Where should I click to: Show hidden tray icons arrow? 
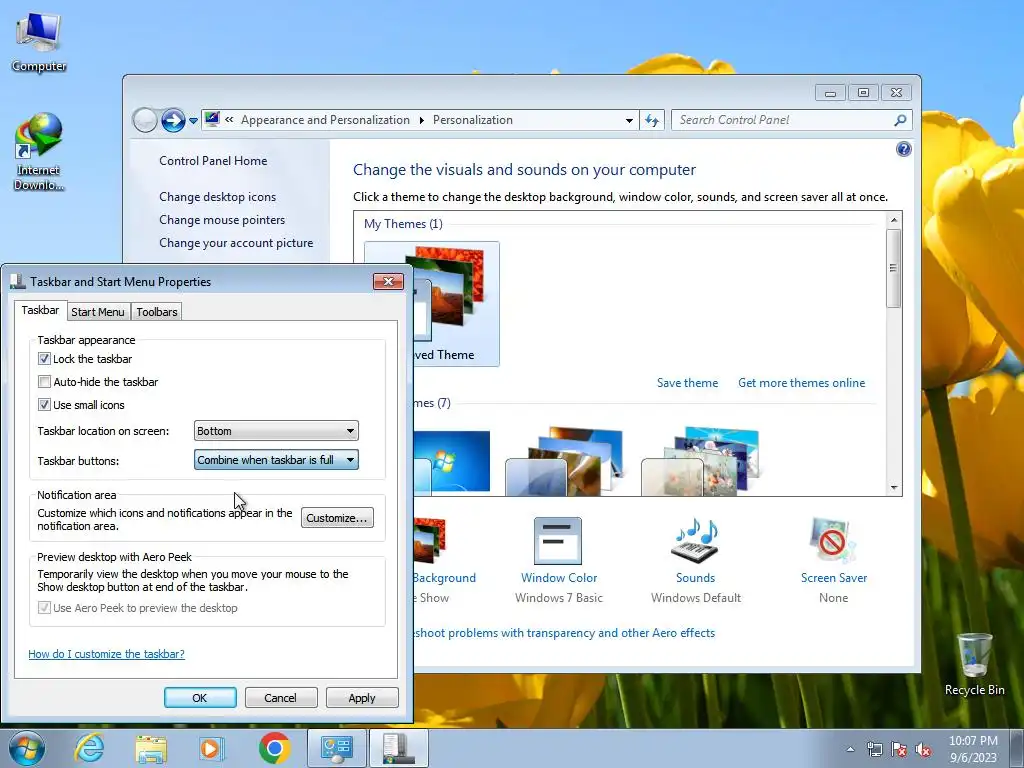[x=850, y=749]
